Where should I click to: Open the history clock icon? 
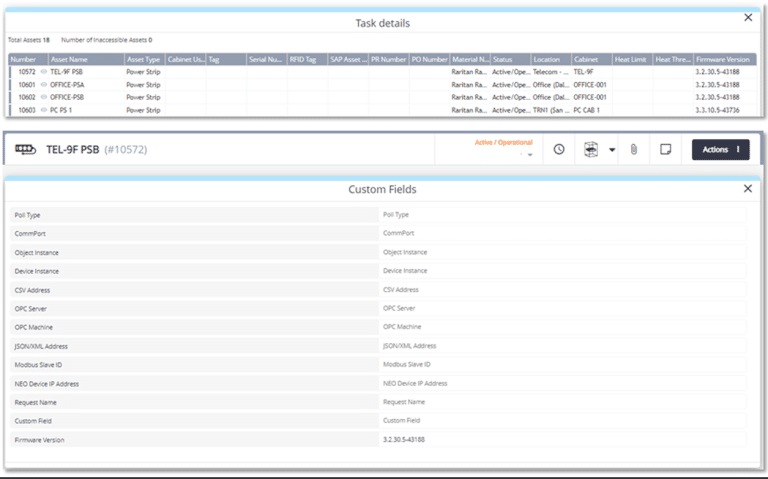[559, 150]
